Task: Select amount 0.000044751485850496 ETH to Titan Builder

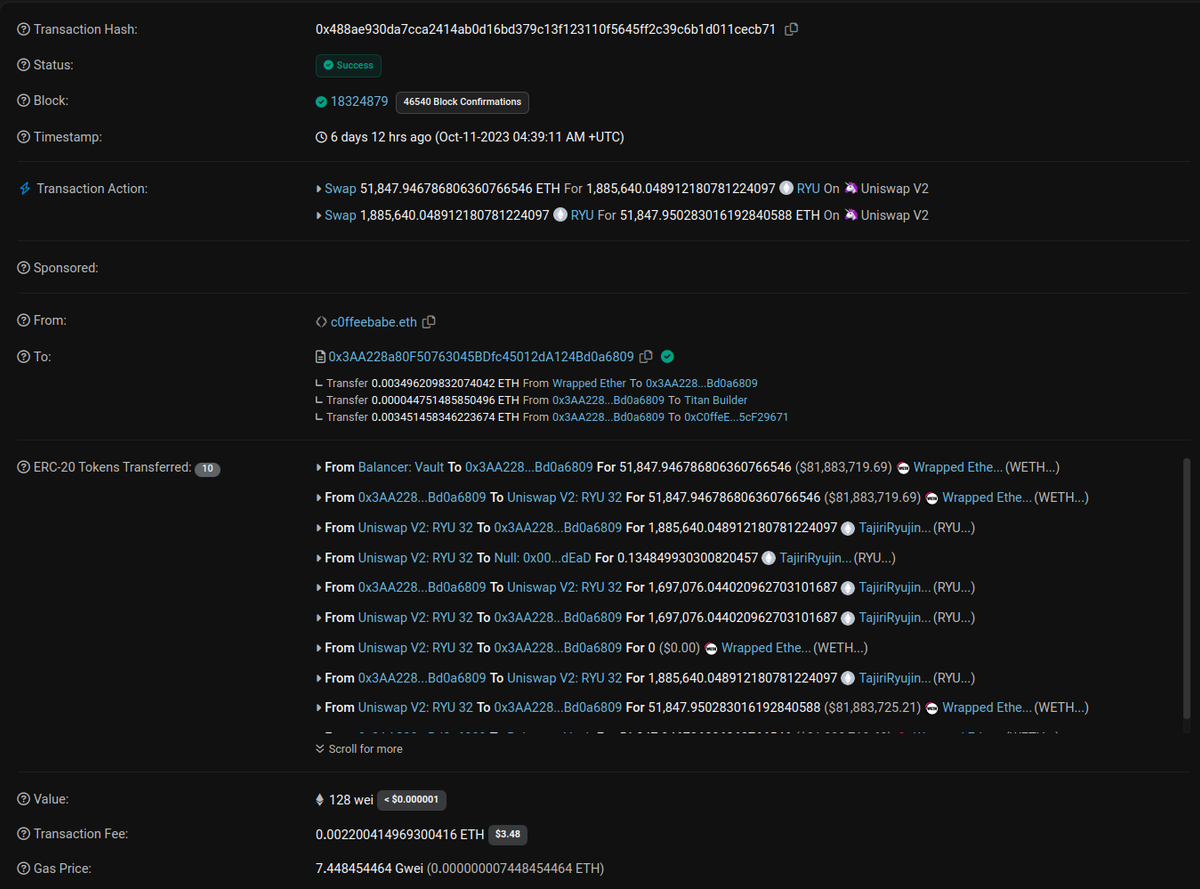Action: point(445,400)
